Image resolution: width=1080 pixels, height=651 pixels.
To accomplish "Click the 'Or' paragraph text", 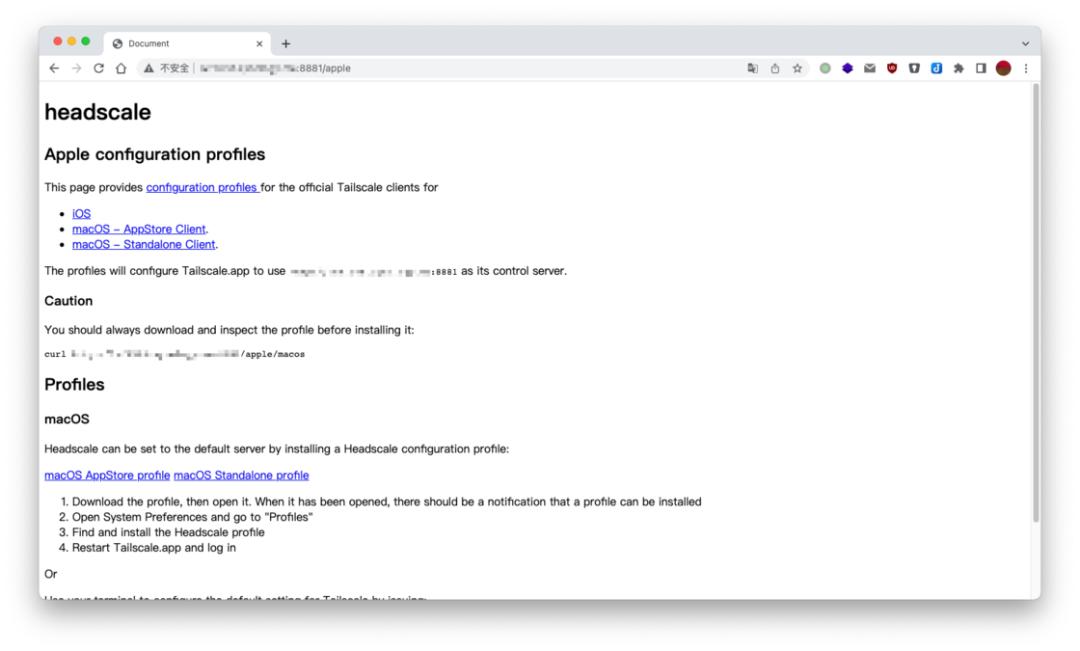I will click(50, 574).
